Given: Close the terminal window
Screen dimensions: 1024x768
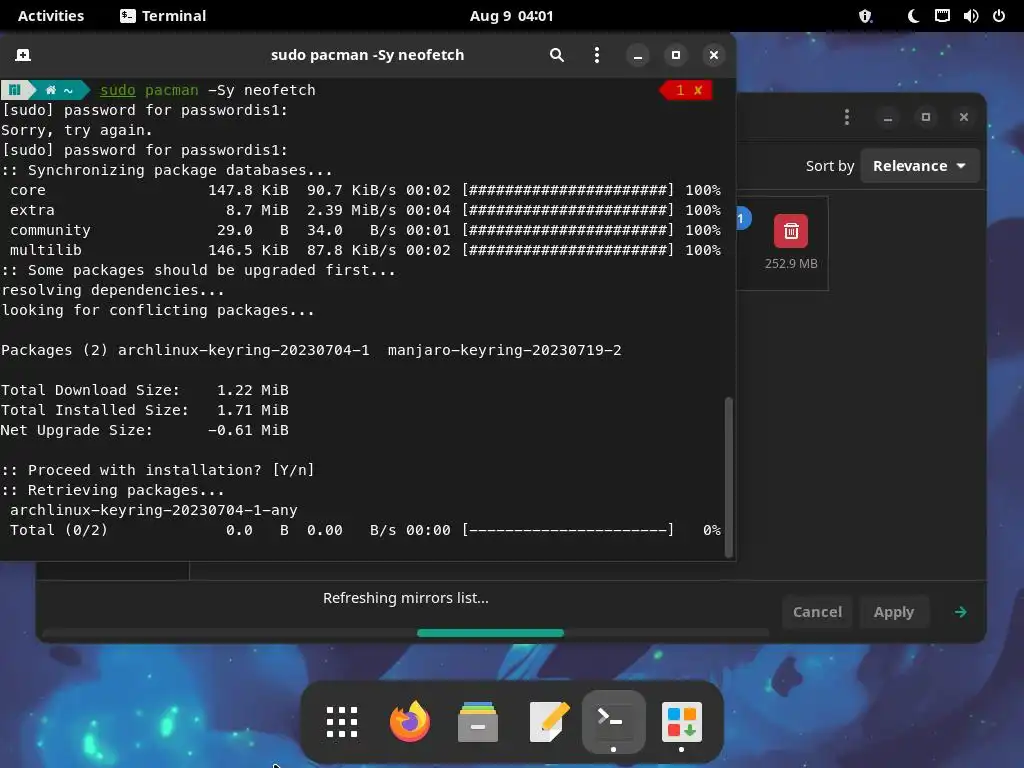Looking at the screenshot, I should 714,56.
